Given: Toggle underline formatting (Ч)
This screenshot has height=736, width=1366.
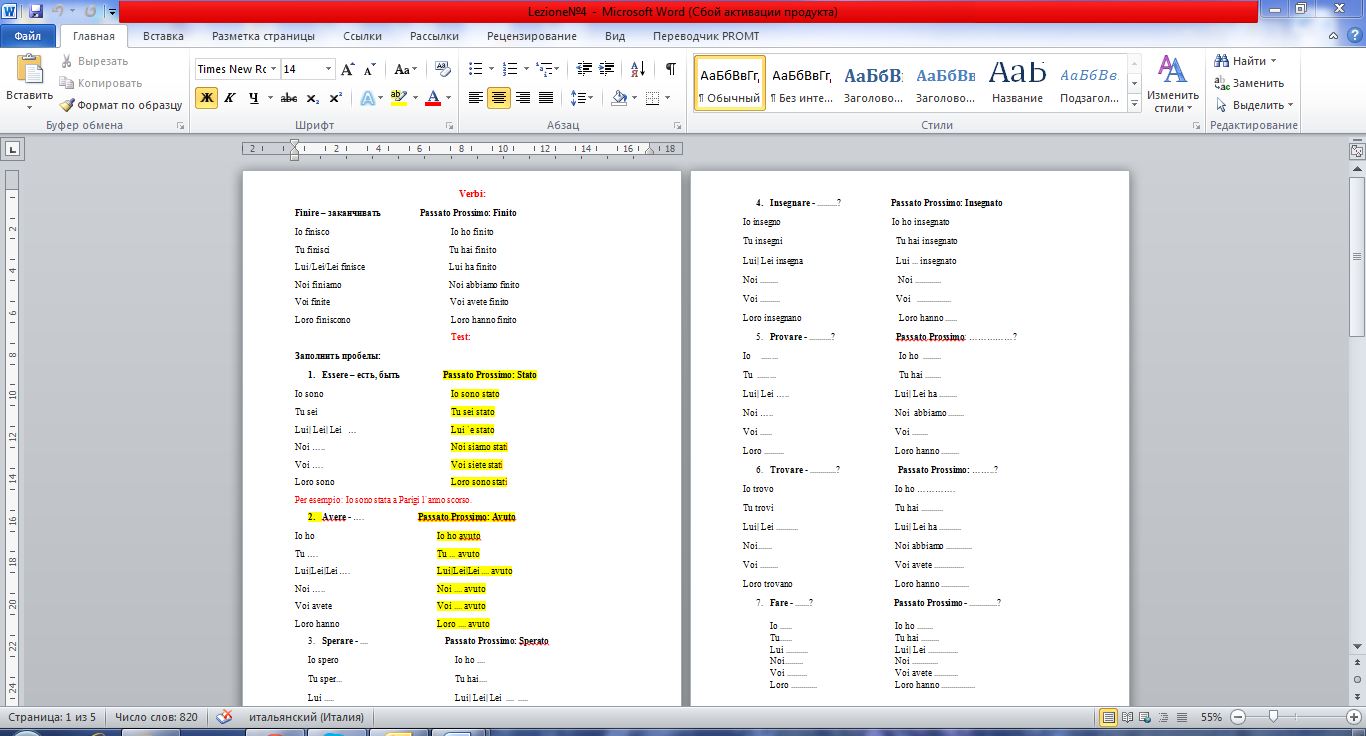Looking at the screenshot, I should click(254, 98).
